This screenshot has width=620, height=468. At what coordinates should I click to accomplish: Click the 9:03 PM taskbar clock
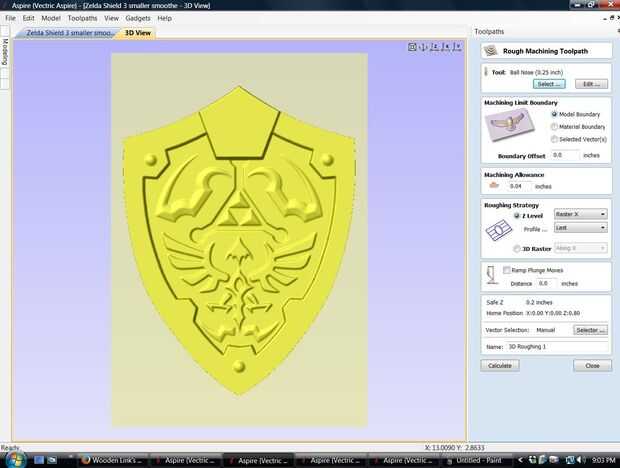pos(604,460)
